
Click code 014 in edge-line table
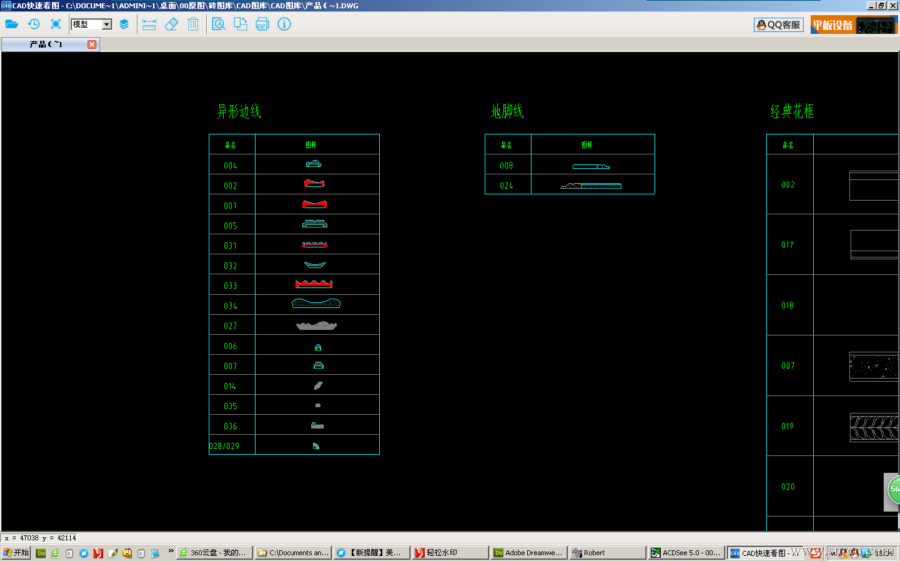(x=230, y=386)
